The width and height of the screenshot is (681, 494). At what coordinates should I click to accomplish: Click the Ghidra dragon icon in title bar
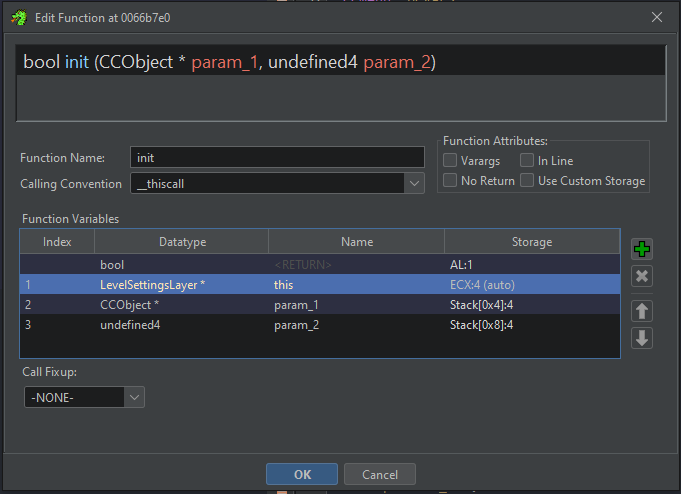pyautogui.click(x=14, y=16)
